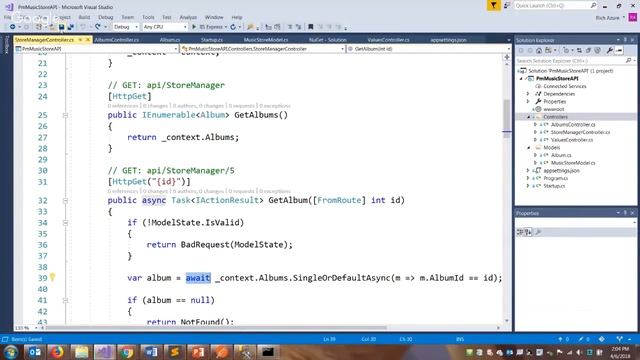The image size is (640, 360).
Task: Close the StoreManagerController.cs tab
Action: (x=88, y=40)
